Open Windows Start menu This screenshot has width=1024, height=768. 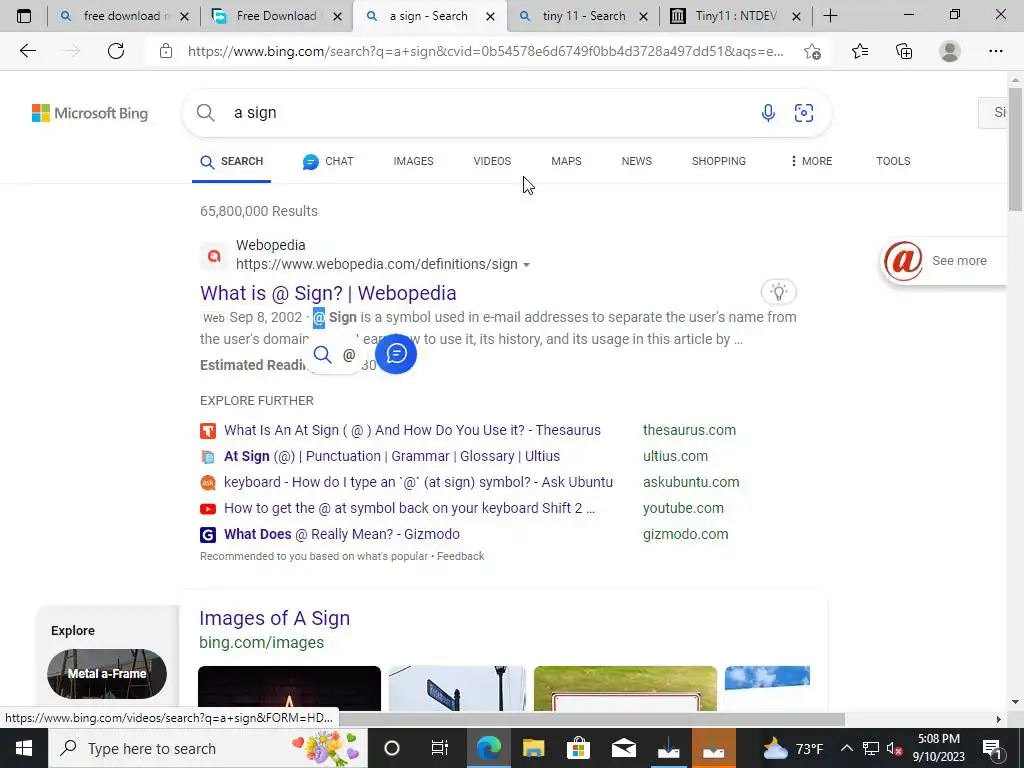24,748
